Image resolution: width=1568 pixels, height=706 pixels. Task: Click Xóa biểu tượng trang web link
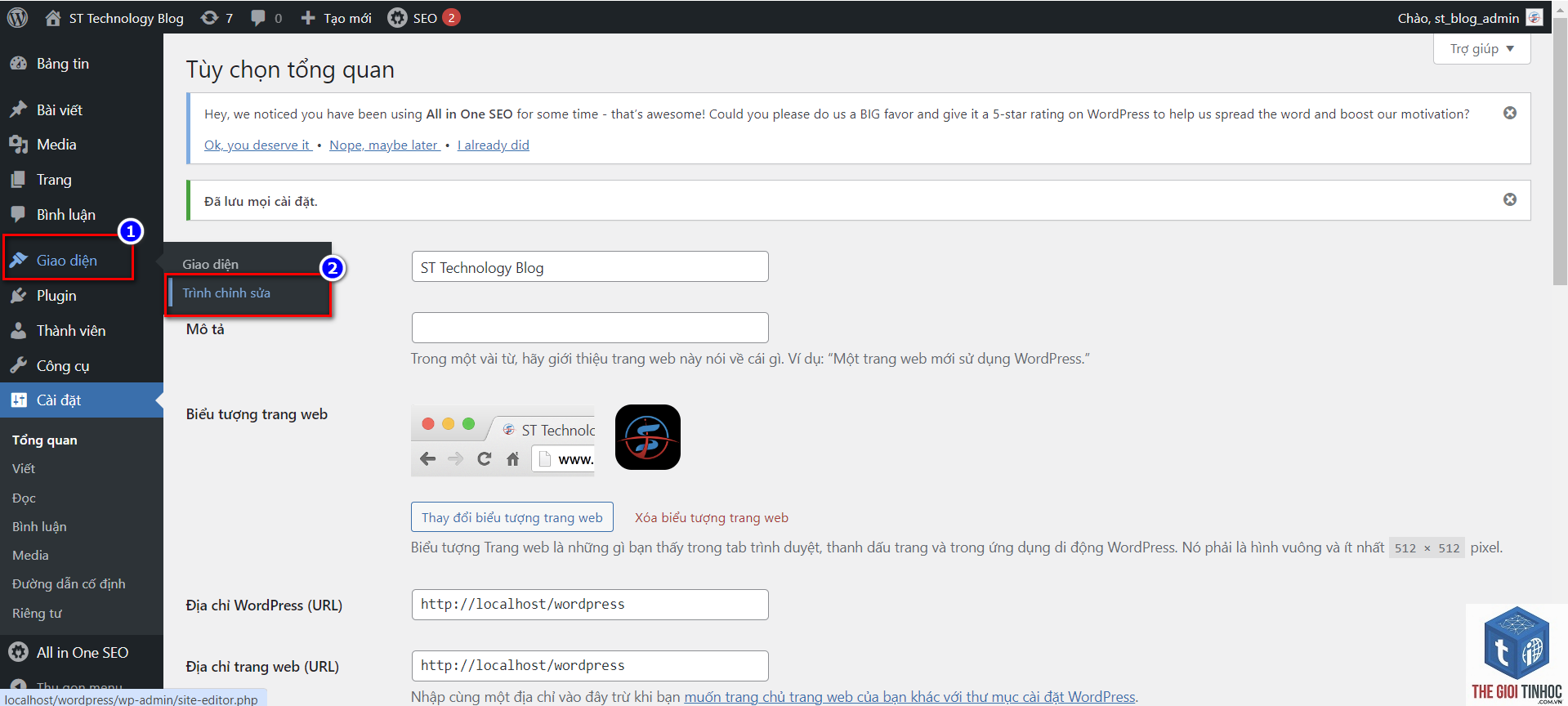[x=712, y=517]
